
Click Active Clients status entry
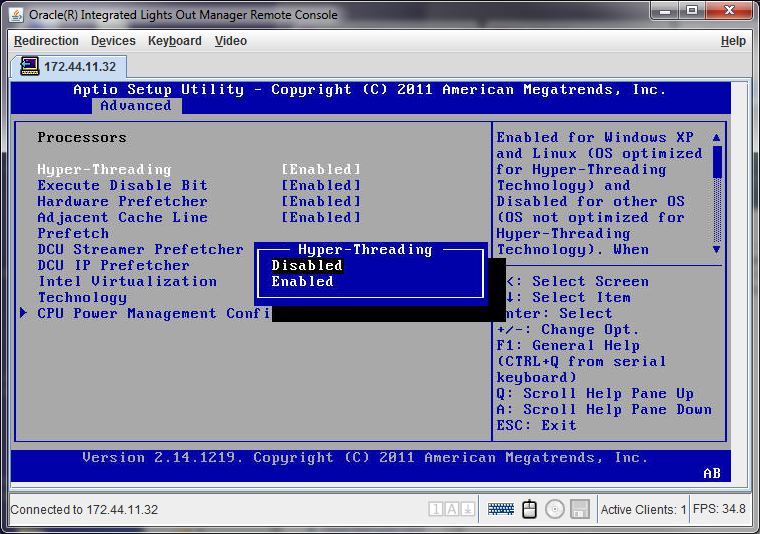click(643, 510)
